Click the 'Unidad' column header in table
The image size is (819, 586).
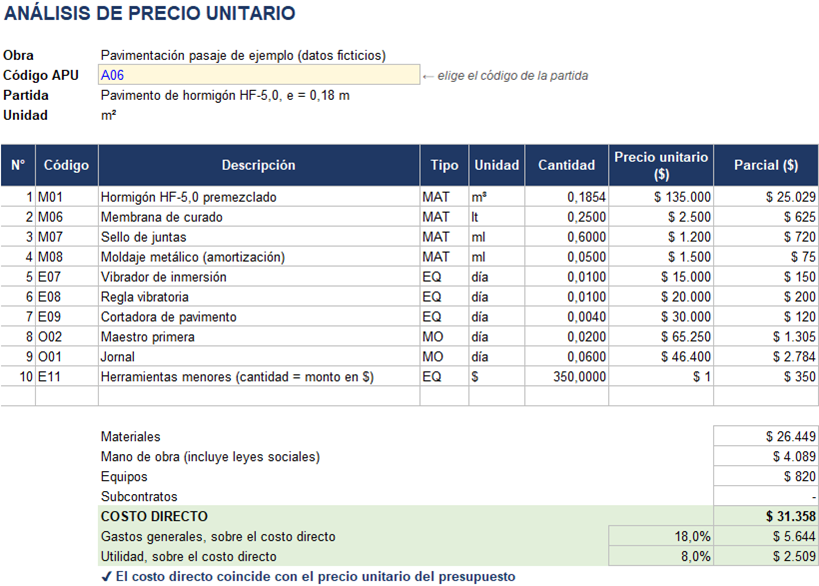click(497, 165)
